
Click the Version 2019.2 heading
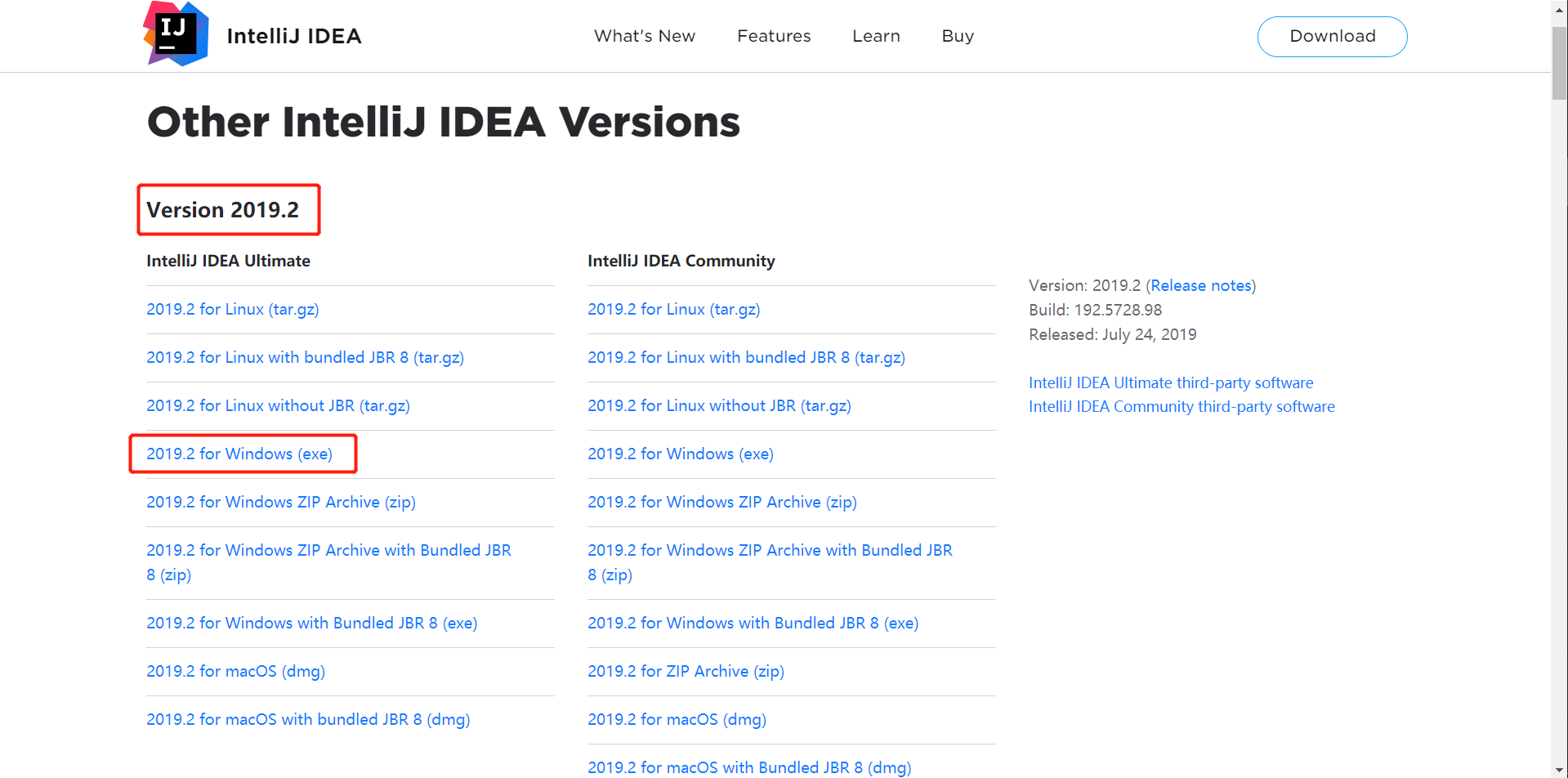[x=223, y=210]
